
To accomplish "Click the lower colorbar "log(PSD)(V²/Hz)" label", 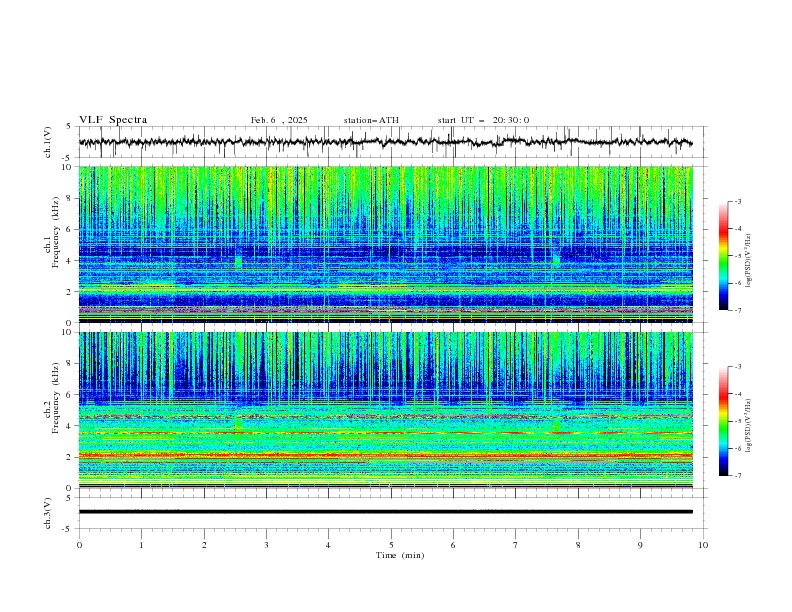I will point(748,426).
